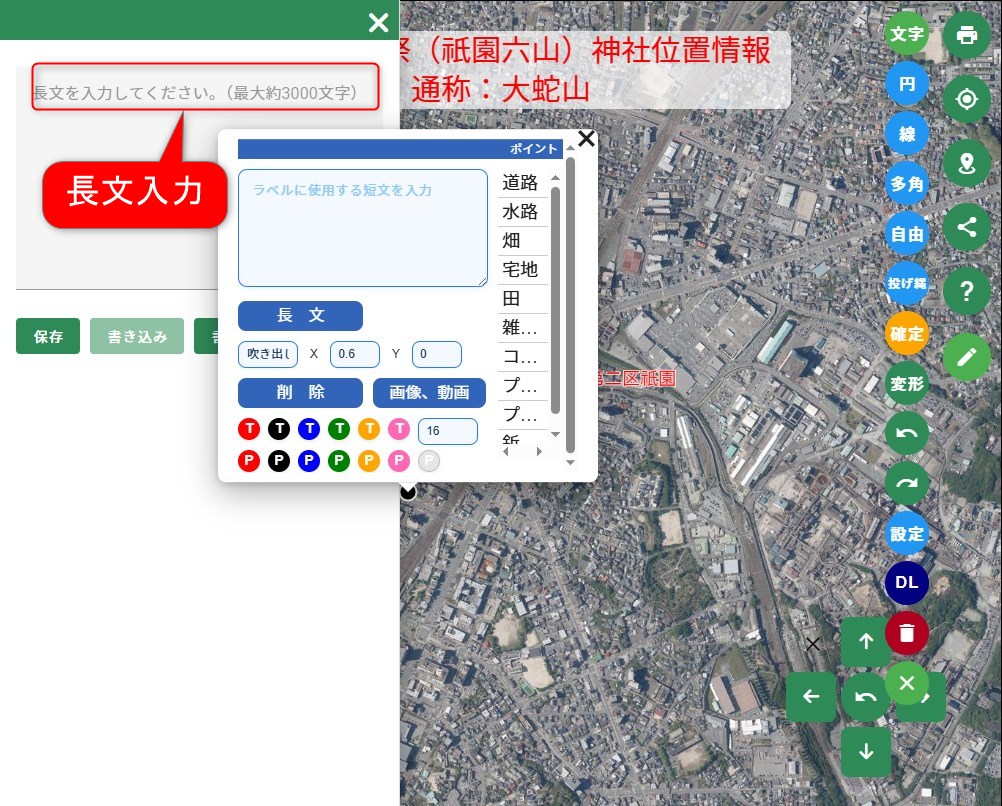Pan the map with the left arrow
The width and height of the screenshot is (1002, 806).
[x=811, y=696]
